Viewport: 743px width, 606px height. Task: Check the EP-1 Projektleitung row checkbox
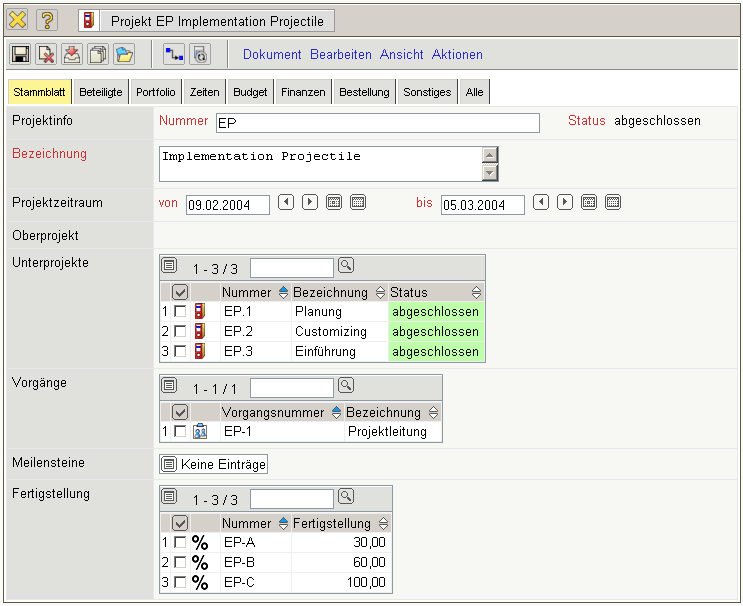(180, 431)
